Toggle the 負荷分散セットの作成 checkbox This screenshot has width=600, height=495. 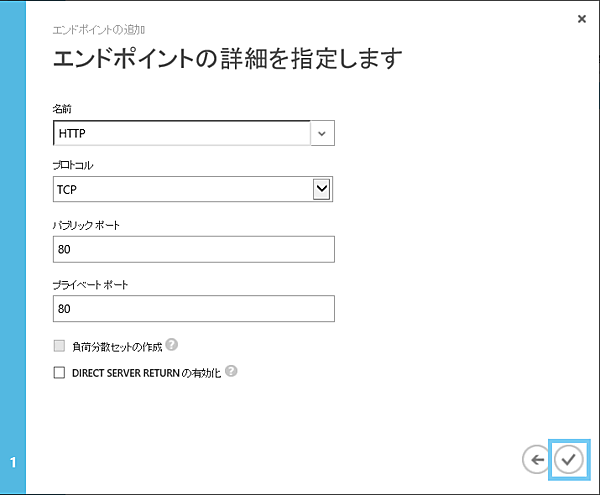pos(58,346)
